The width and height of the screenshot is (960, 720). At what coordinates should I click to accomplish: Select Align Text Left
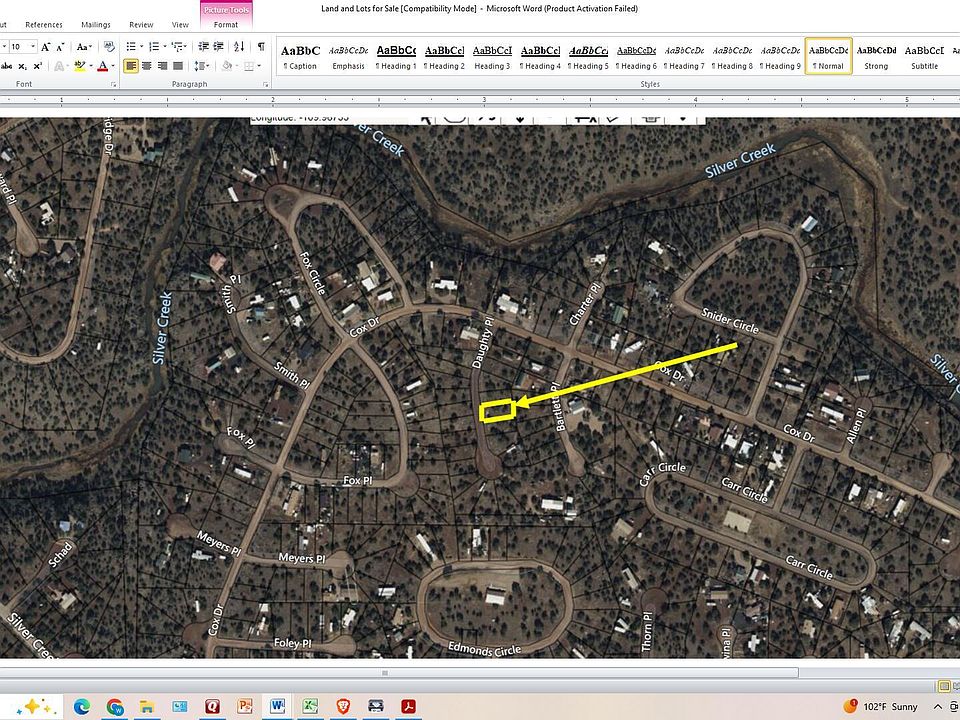point(130,66)
